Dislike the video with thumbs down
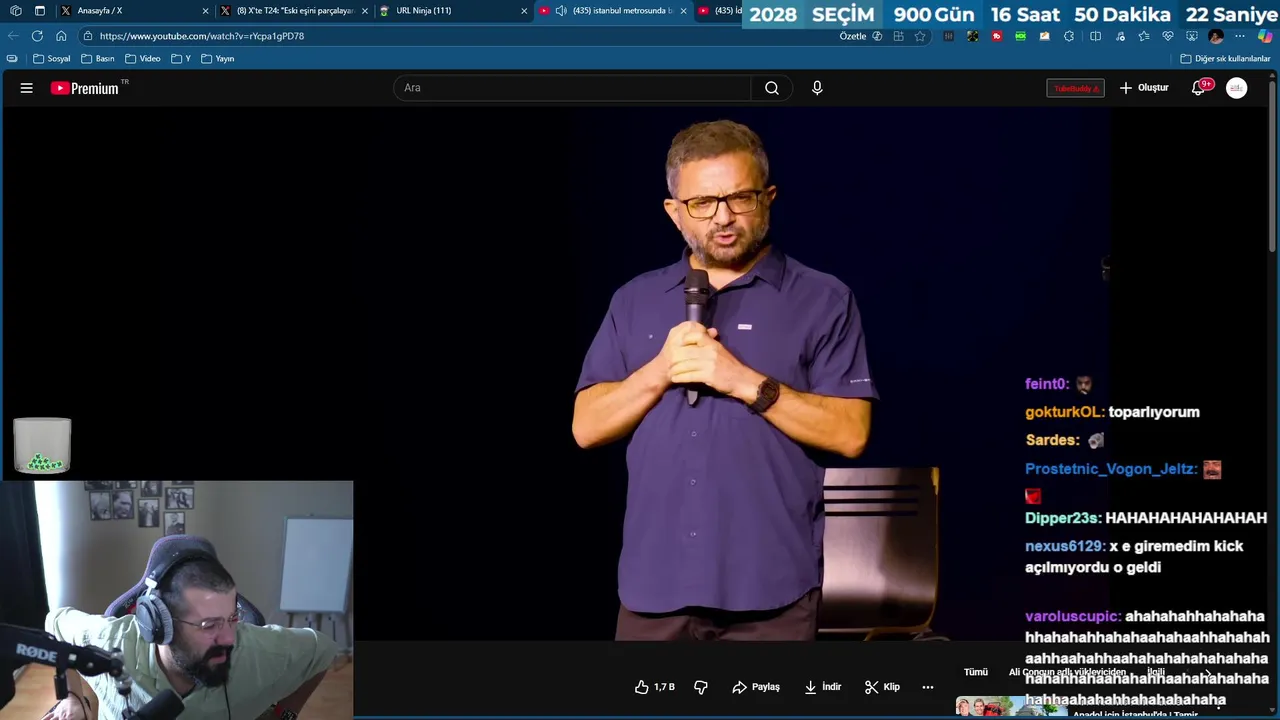Viewport: 1280px width, 720px height. (701, 687)
